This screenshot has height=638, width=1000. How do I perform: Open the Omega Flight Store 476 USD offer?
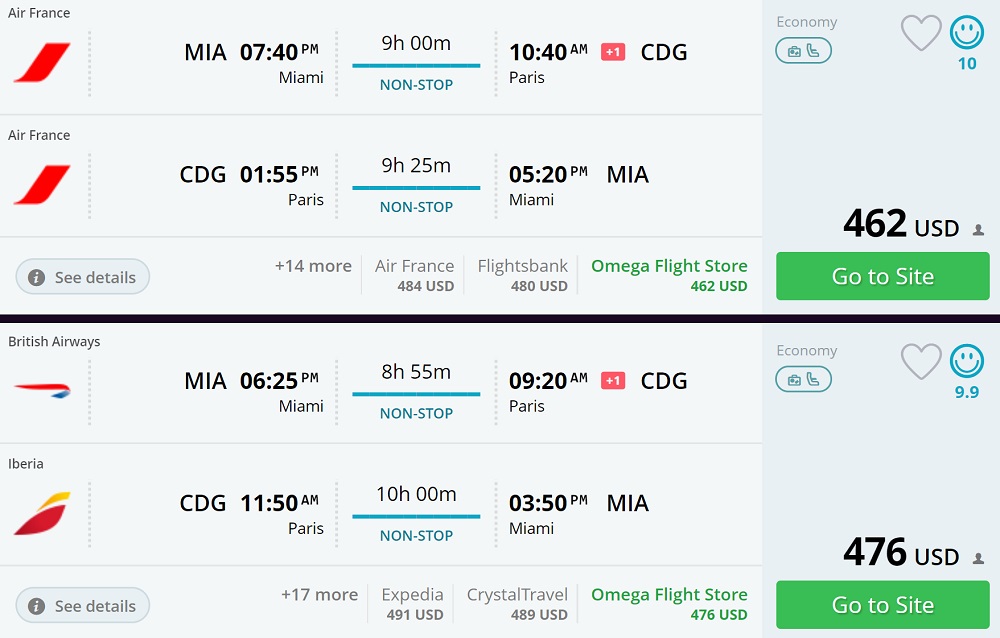pos(669,604)
